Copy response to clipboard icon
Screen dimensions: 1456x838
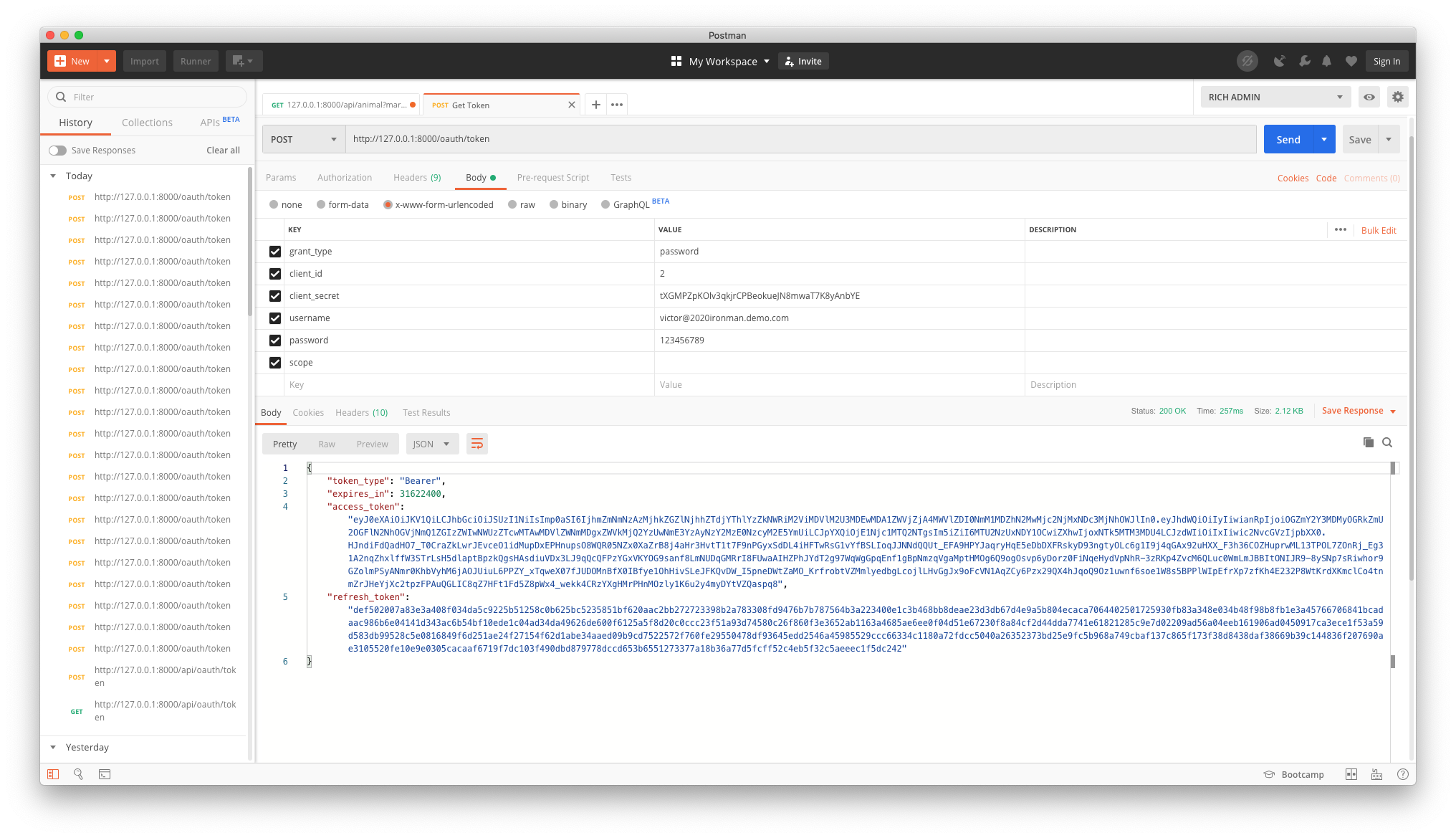[x=1368, y=442]
